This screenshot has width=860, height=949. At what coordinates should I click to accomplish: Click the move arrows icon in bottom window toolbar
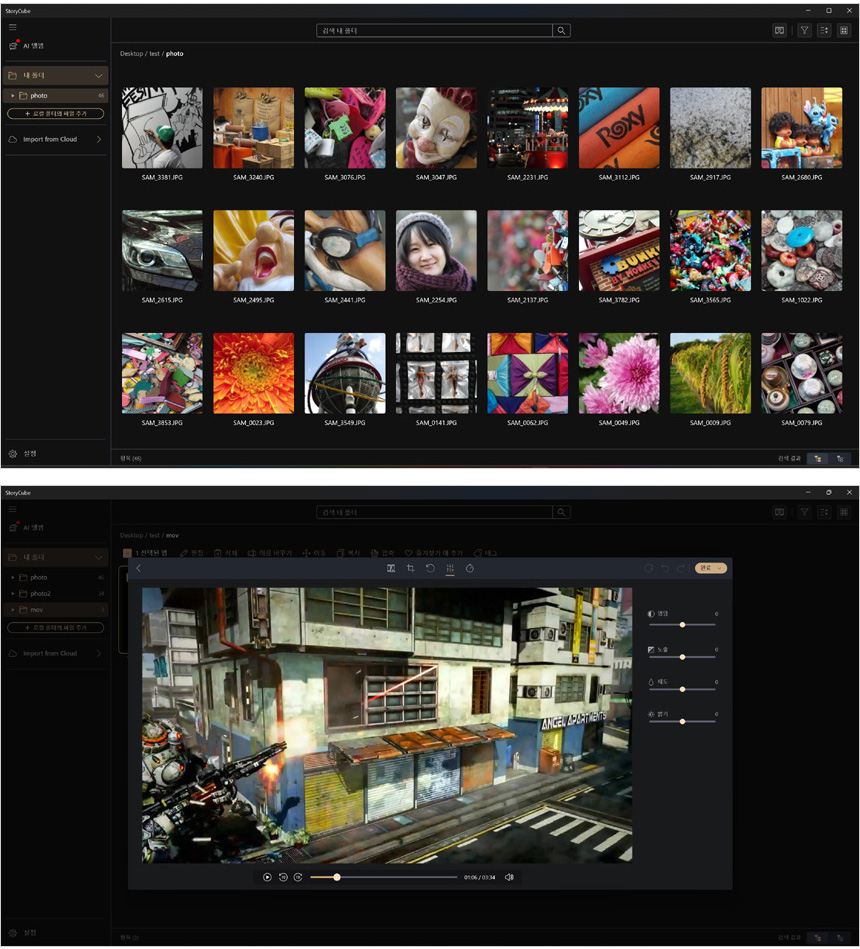306,553
